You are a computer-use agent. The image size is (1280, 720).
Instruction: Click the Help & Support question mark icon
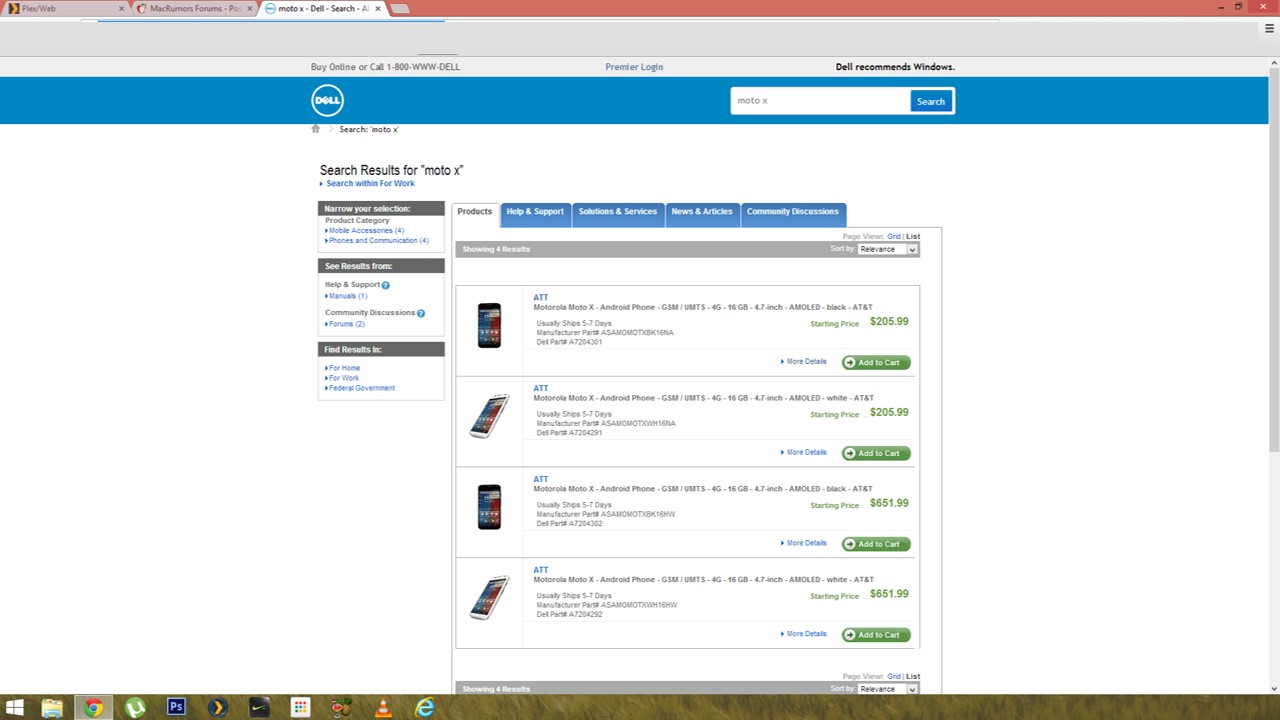click(386, 285)
